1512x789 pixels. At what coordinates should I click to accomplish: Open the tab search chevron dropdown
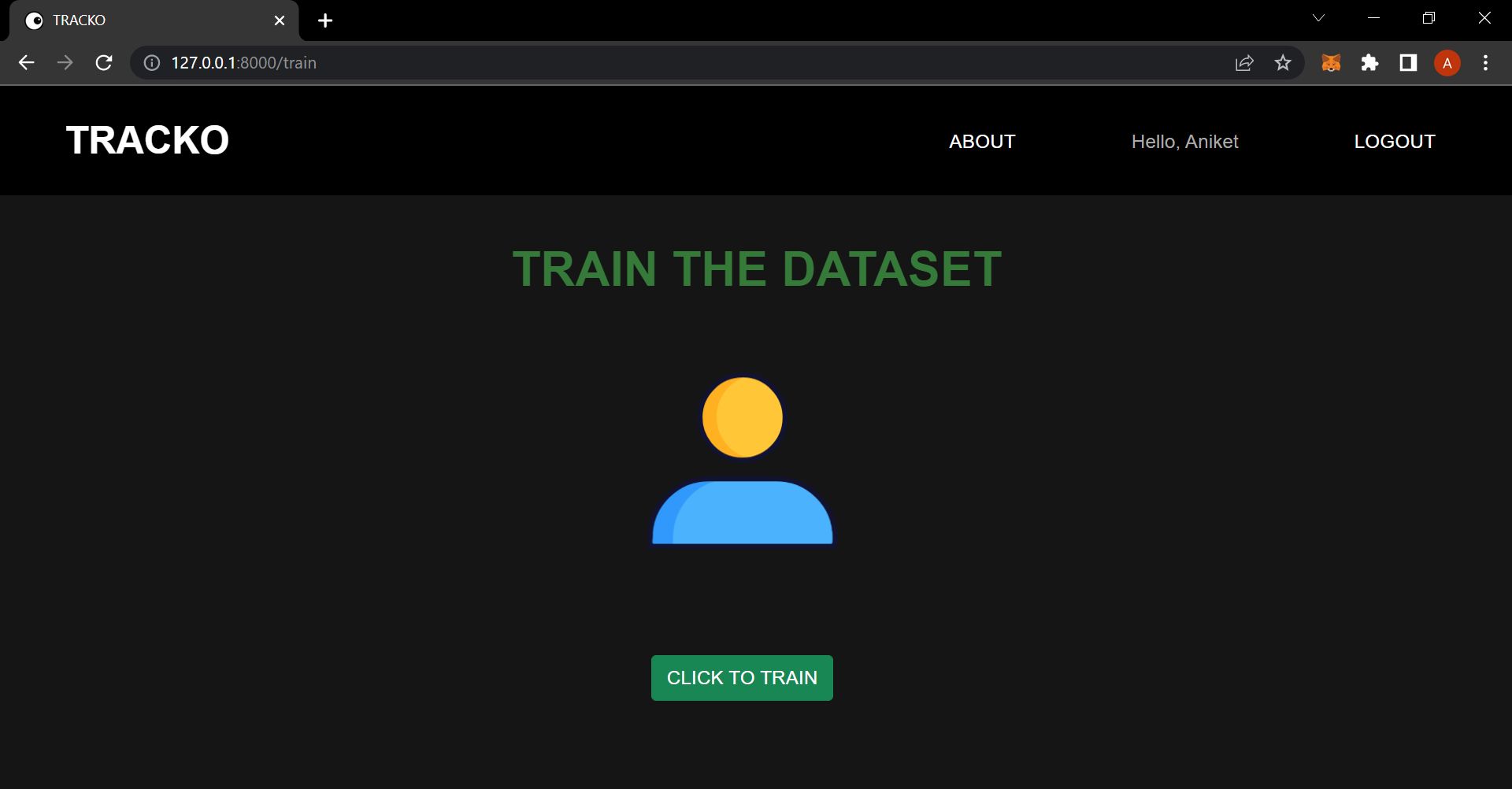pos(1319,17)
